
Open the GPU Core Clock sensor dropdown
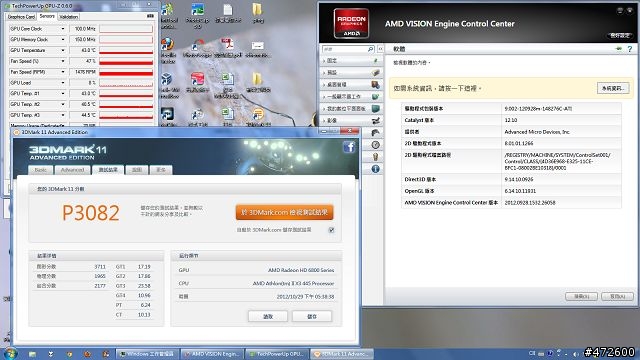[x=63, y=29]
